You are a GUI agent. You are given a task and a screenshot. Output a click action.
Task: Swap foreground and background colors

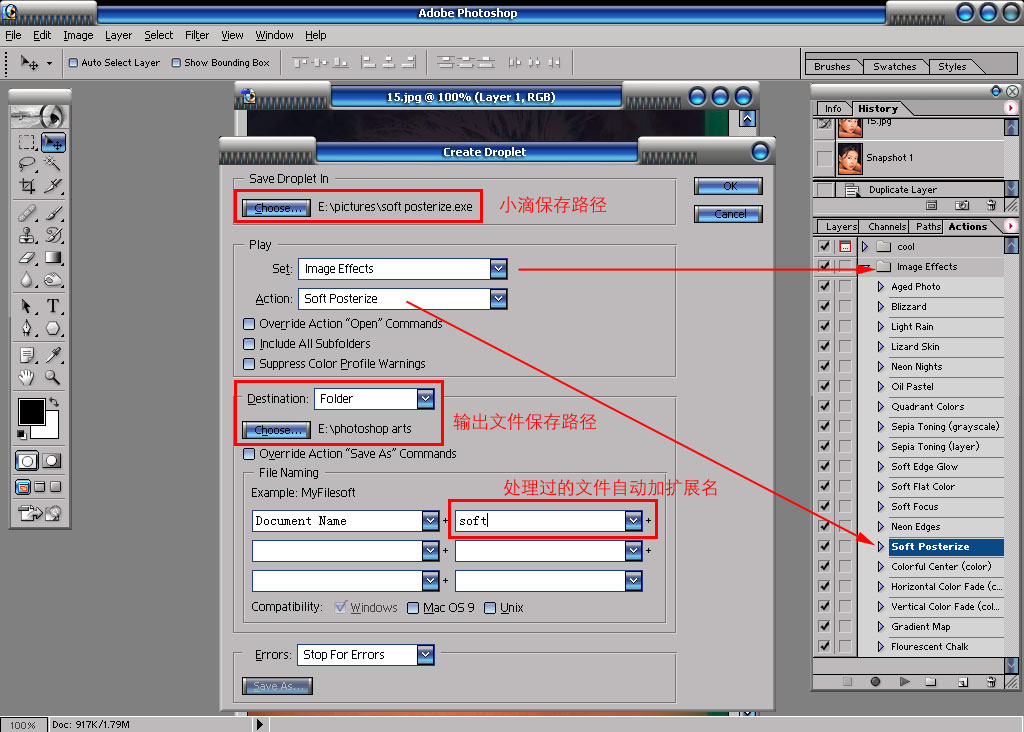(55, 402)
